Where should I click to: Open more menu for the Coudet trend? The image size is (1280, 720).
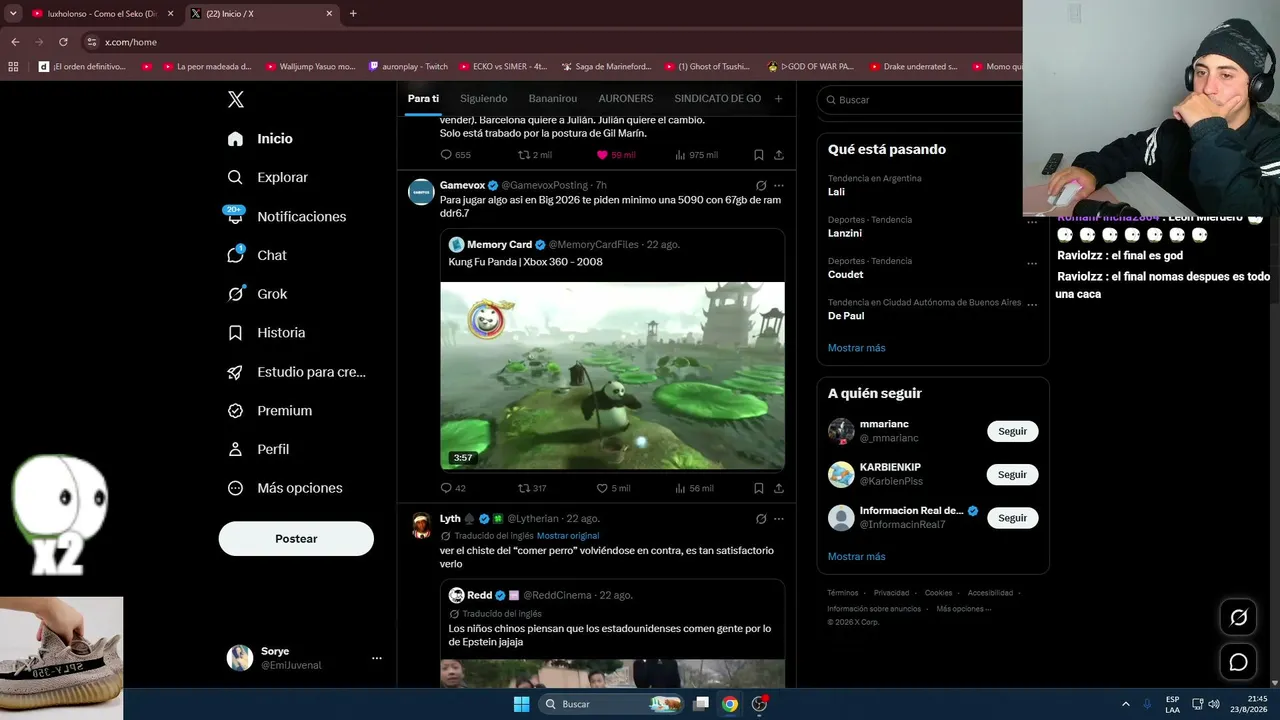[1032, 264]
